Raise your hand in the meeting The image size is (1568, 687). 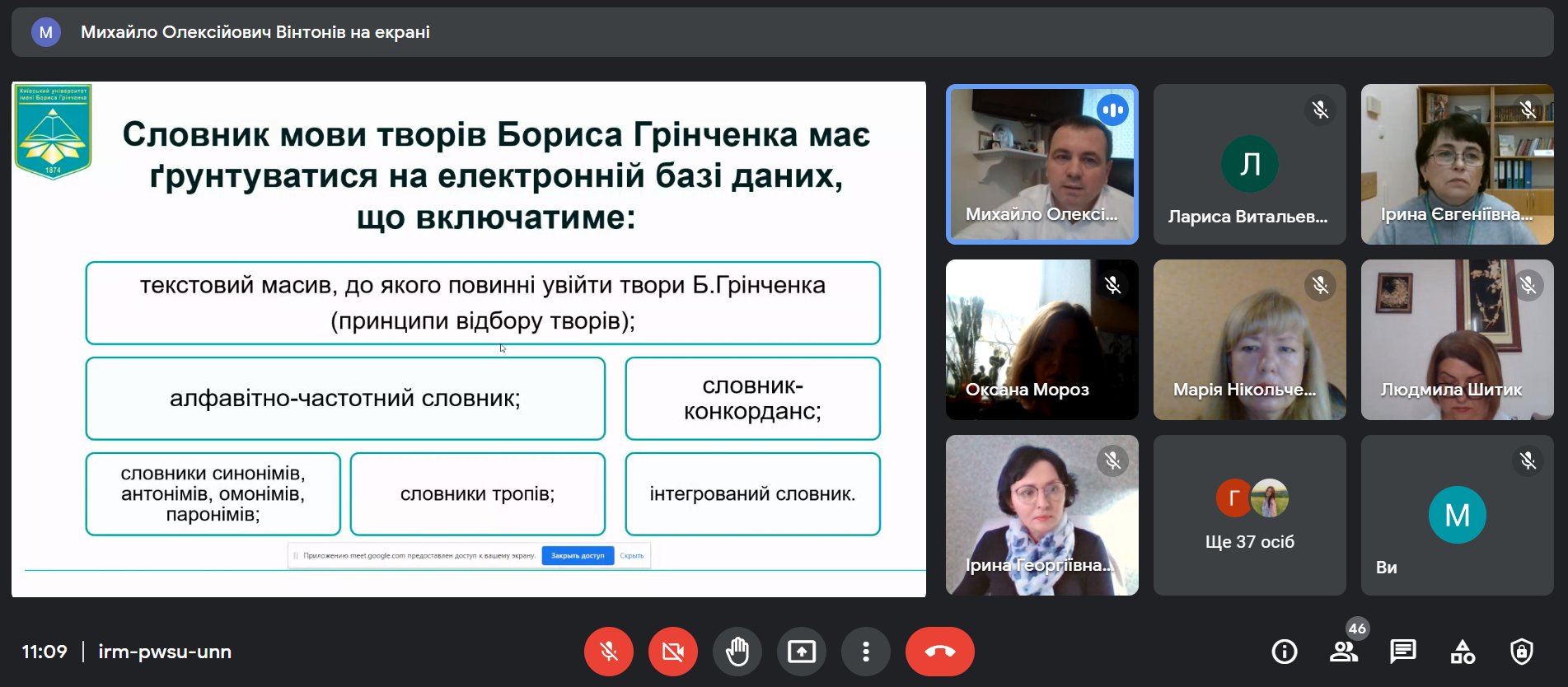coord(737,652)
